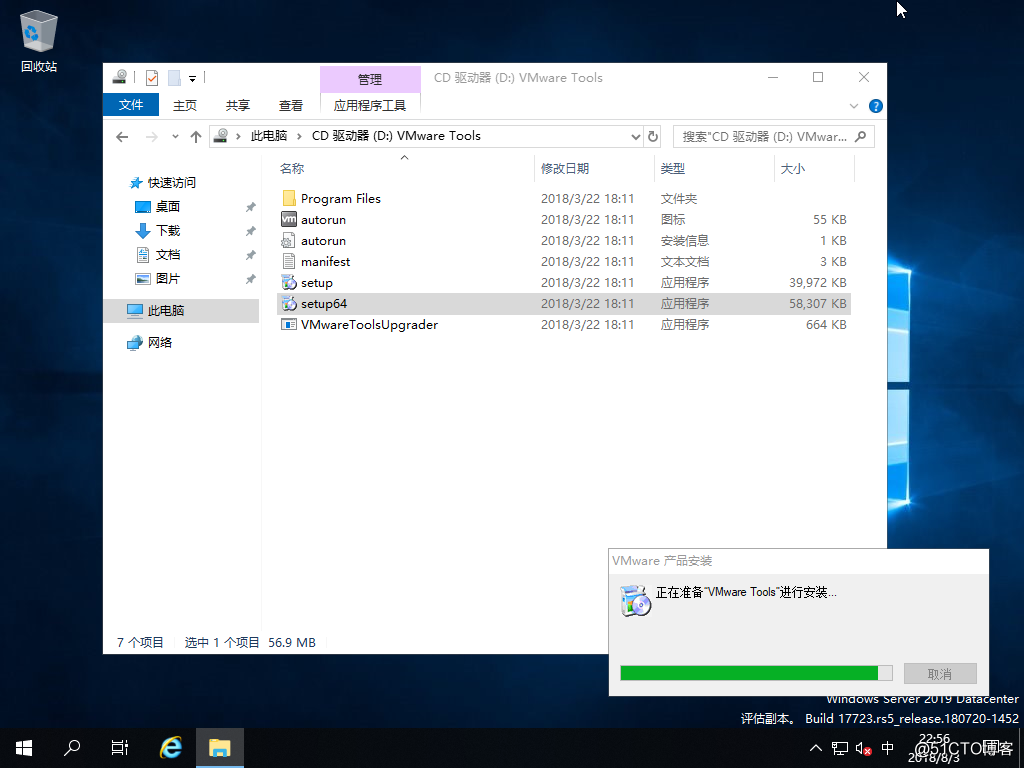Screen dimensions: 1024x768
Task: Open the network tray icon
Action: (x=840, y=748)
